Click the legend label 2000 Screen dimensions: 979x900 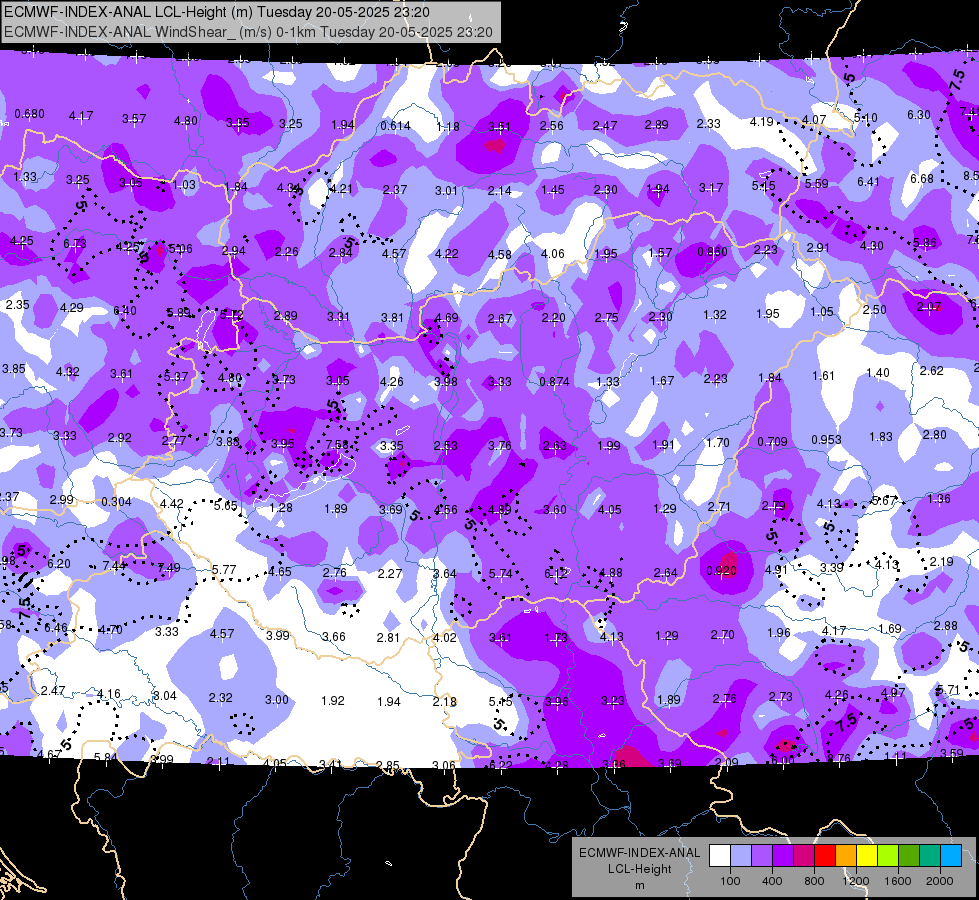click(x=940, y=881)
